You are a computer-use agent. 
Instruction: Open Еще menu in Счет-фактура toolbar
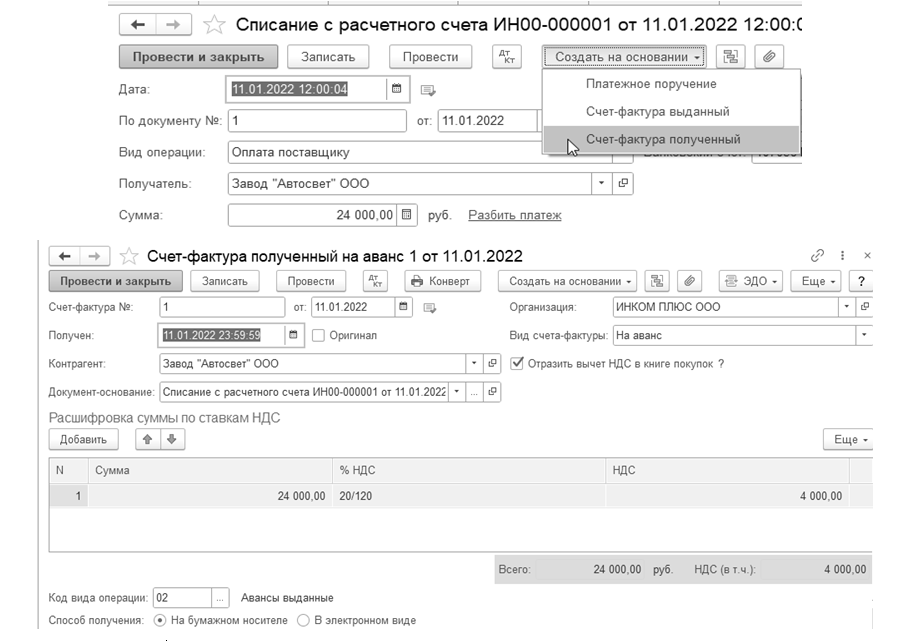(815, 281)
